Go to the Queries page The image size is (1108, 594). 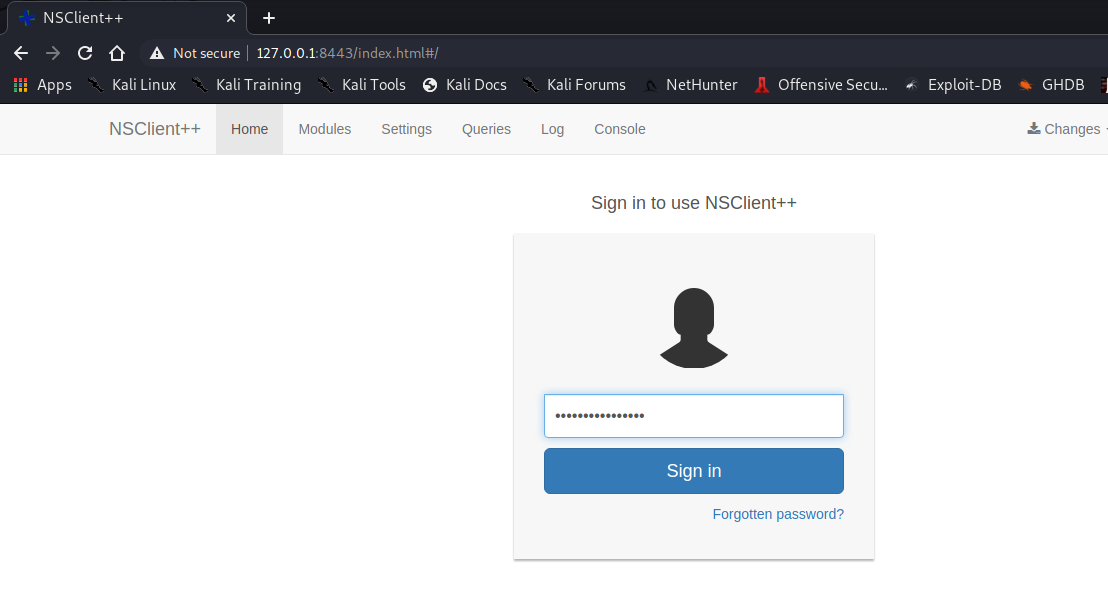(x=486, y=129)
